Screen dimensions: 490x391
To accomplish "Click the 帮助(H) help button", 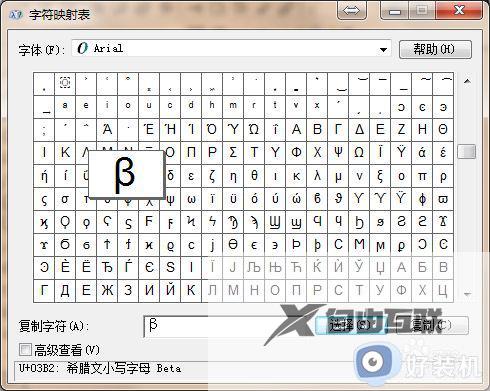I will (435, 49).
